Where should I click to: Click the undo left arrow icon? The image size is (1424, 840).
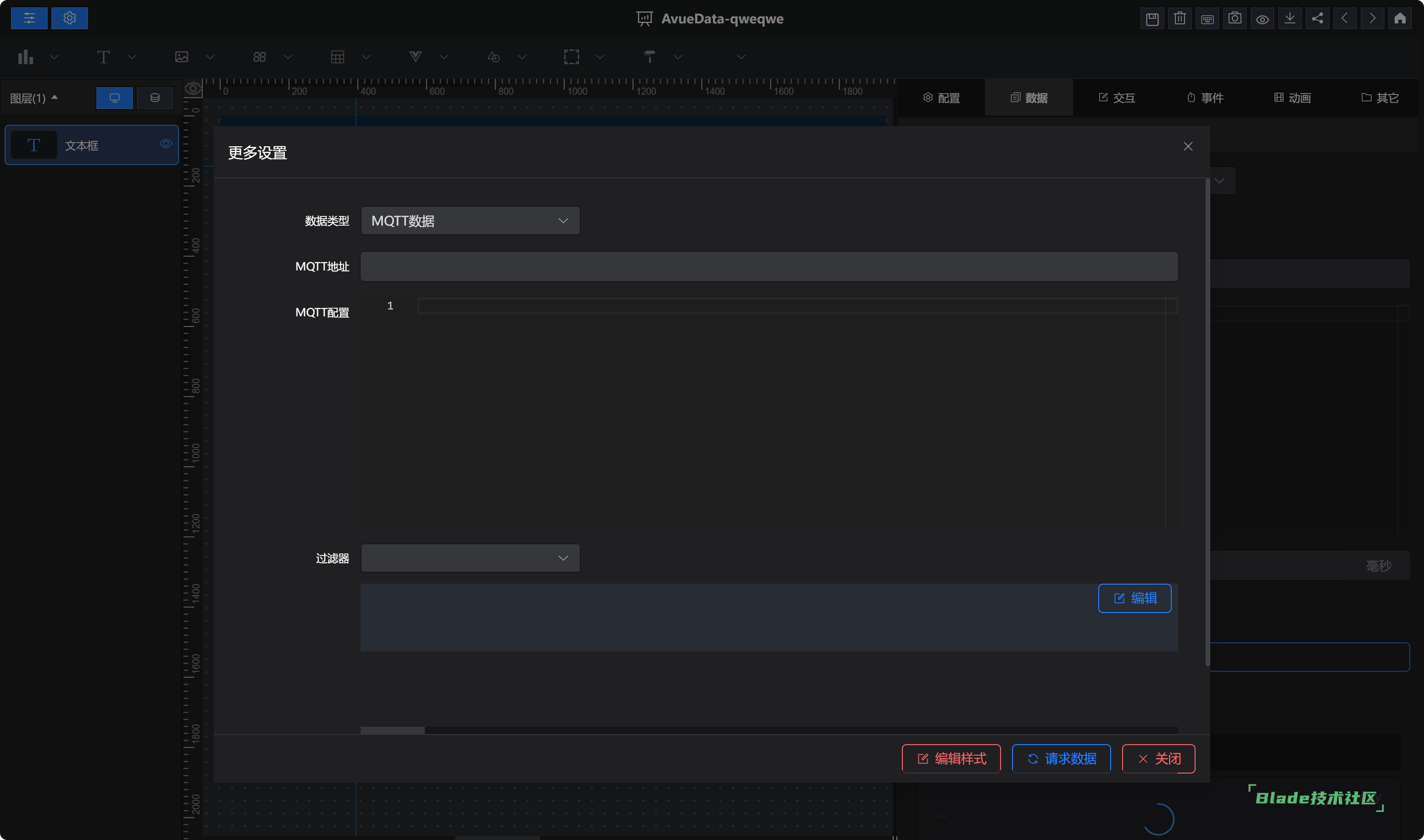pos(1345,19)
